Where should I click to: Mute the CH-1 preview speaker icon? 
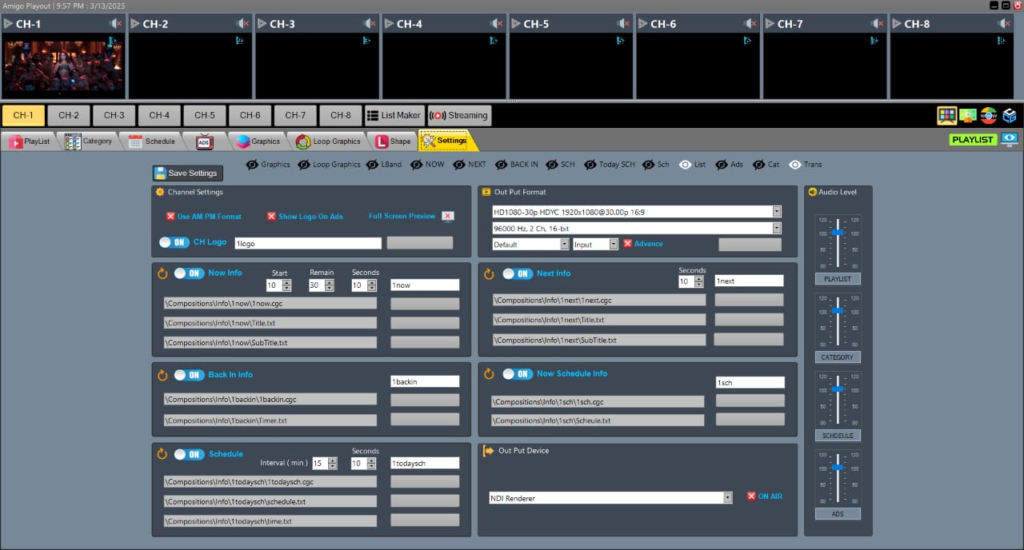[x=115, y=24]
